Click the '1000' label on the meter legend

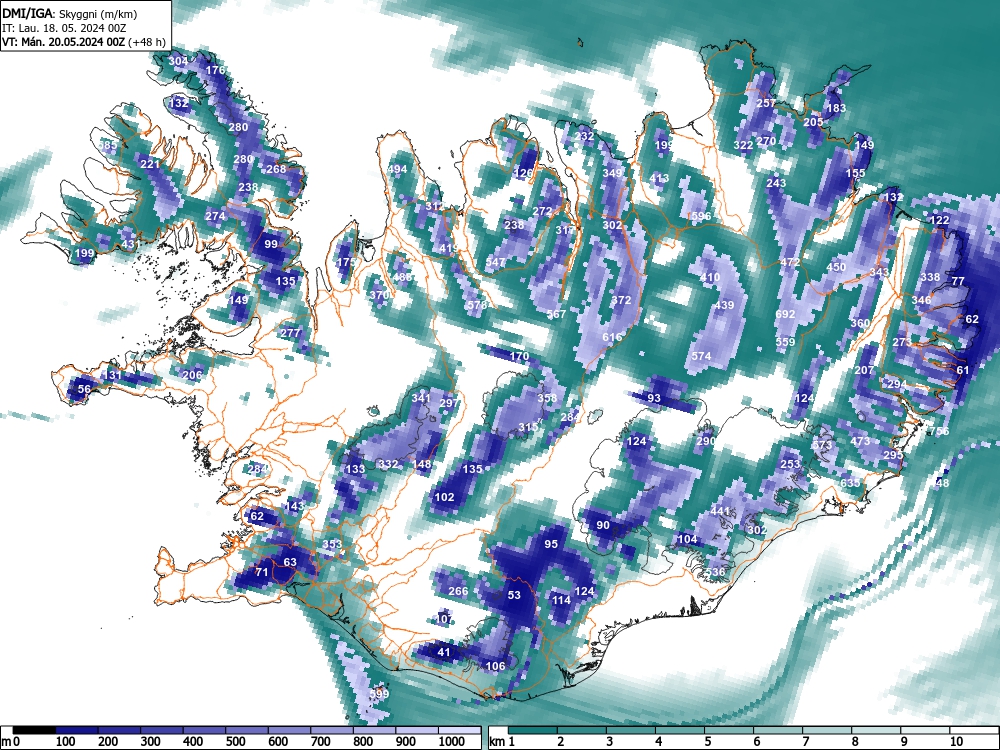point(452,742)
